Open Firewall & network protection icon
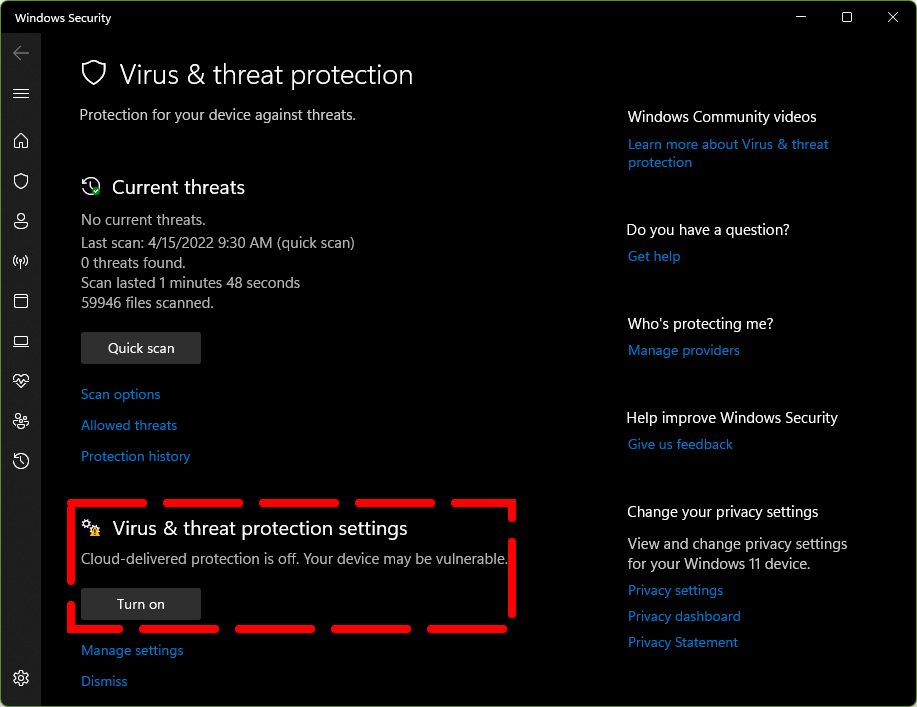 point(21,261)
